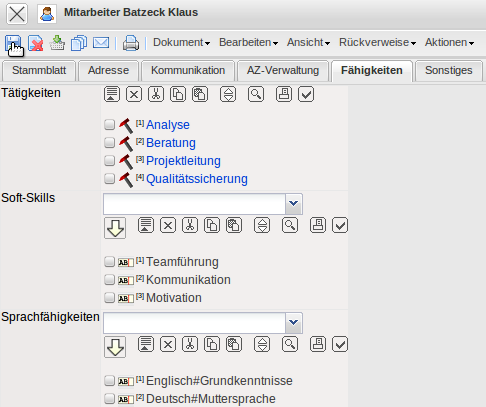Screen dimensions: 486x407
Task: Click the save floppy disk icon
Action: [x=13, y=43]
